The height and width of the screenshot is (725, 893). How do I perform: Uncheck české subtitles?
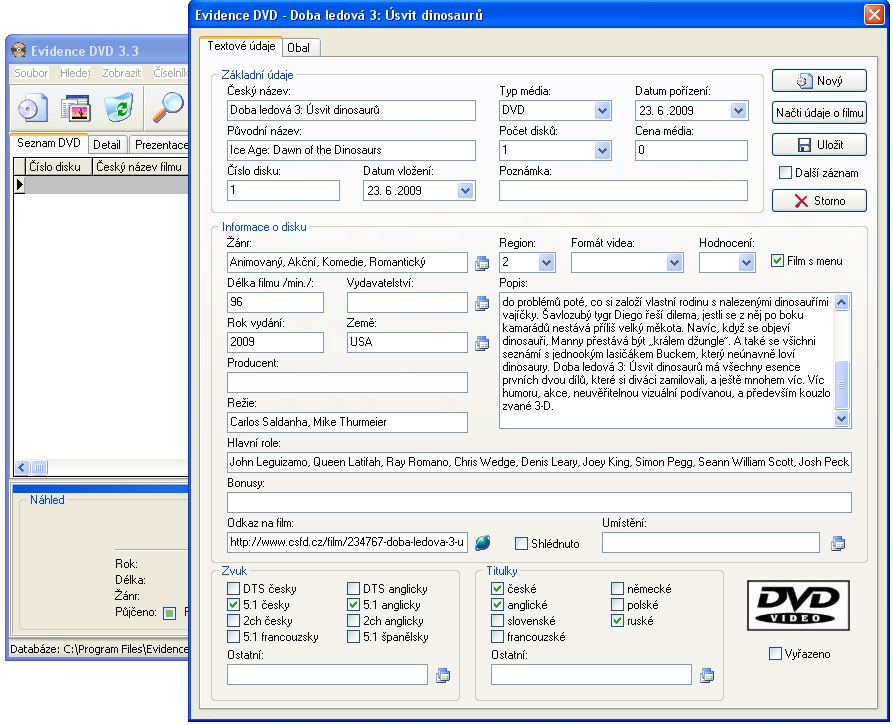coord(497,588)
